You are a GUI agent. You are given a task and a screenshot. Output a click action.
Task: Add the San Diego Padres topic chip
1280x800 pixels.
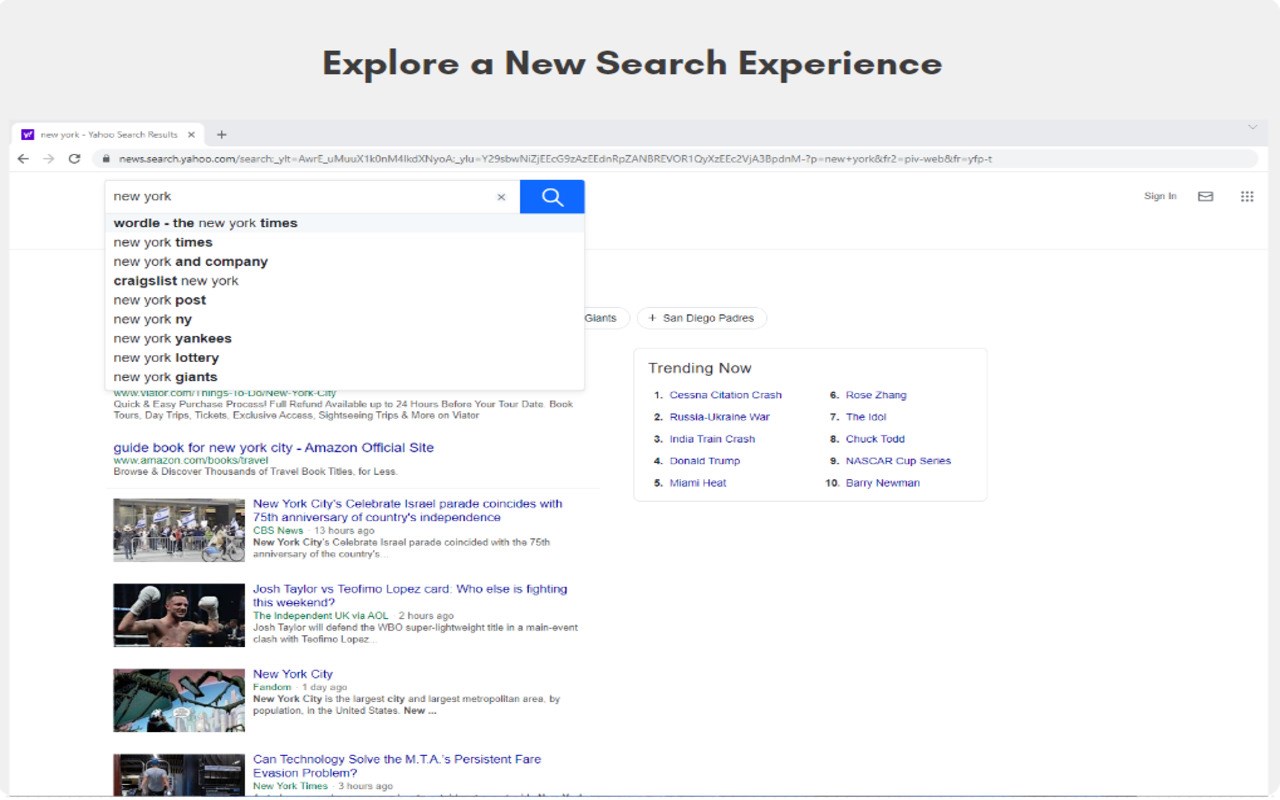[702, 318]
